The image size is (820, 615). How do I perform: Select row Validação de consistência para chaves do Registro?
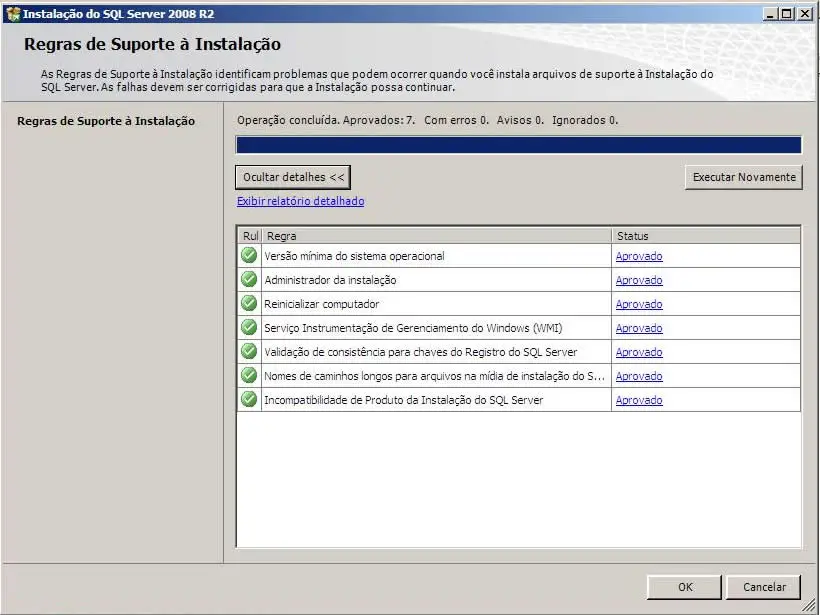coord(420,352)
